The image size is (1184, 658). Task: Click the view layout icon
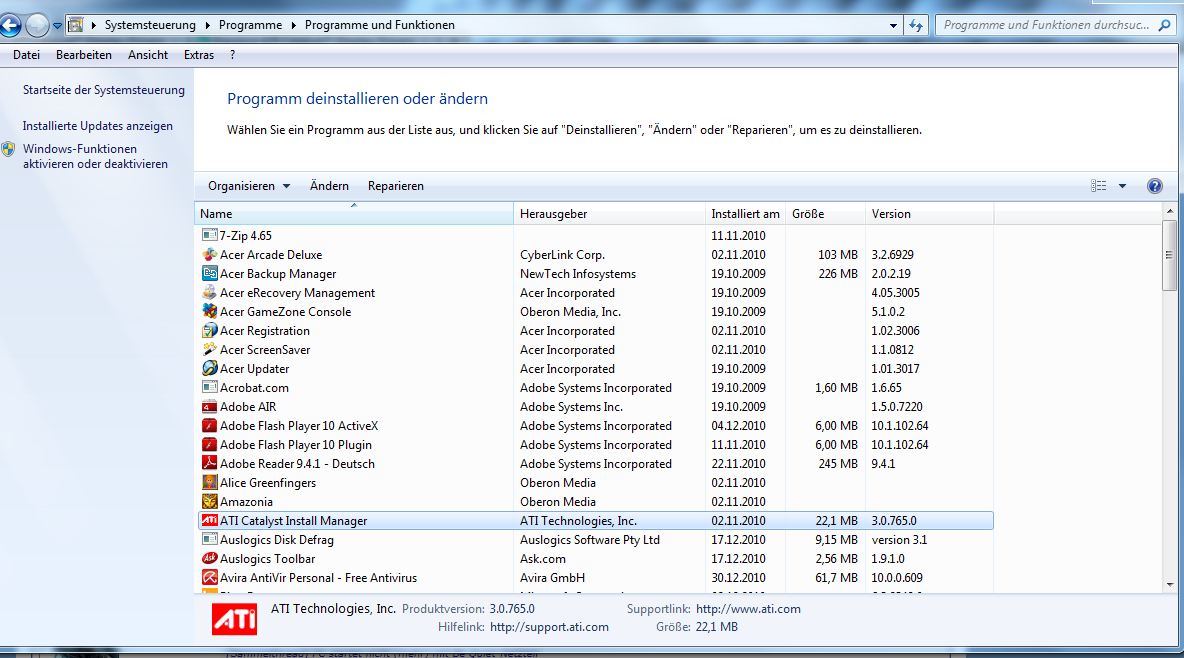click(x=1099, y=186)
